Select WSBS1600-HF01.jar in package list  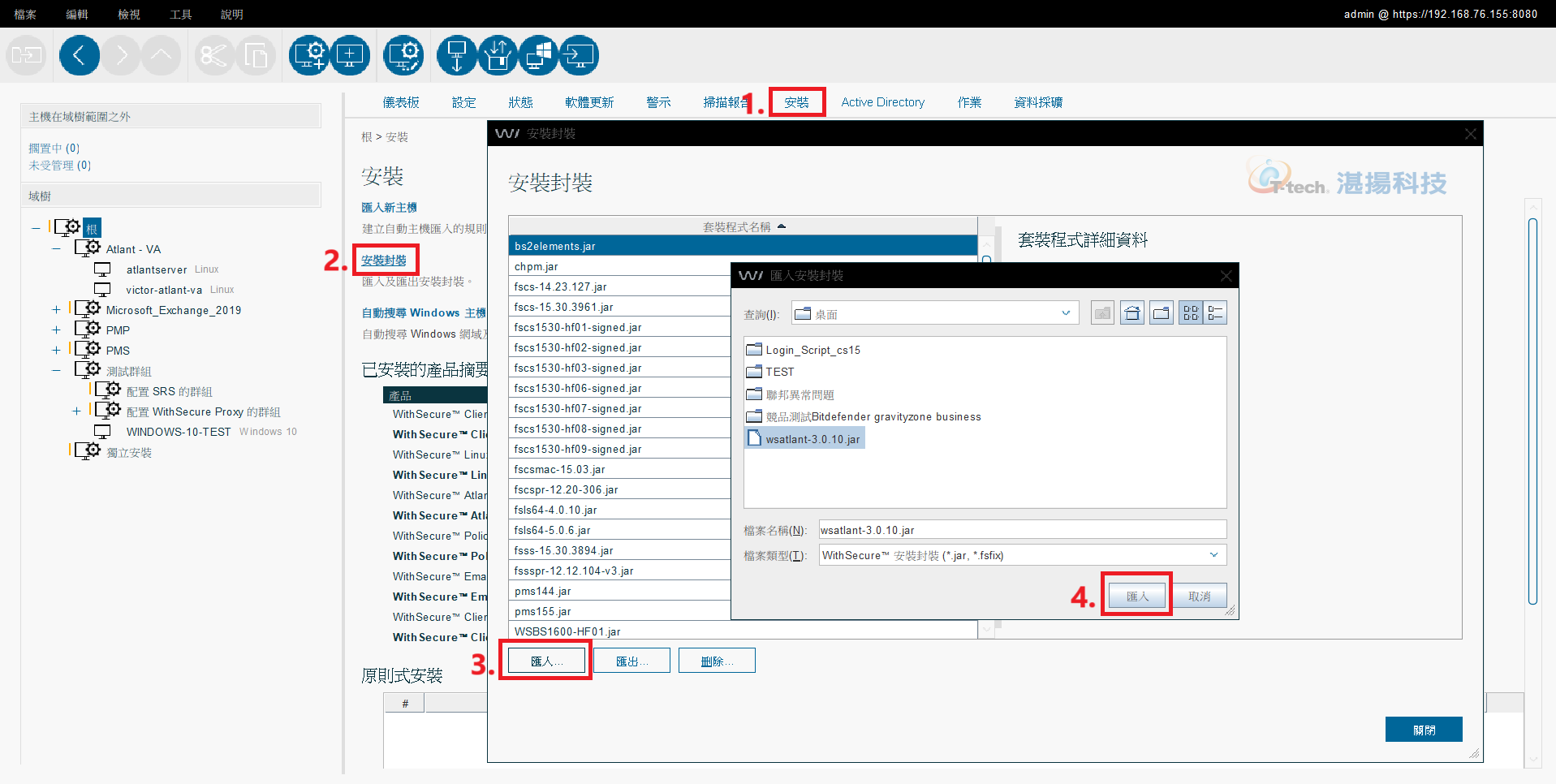(743, 631)
